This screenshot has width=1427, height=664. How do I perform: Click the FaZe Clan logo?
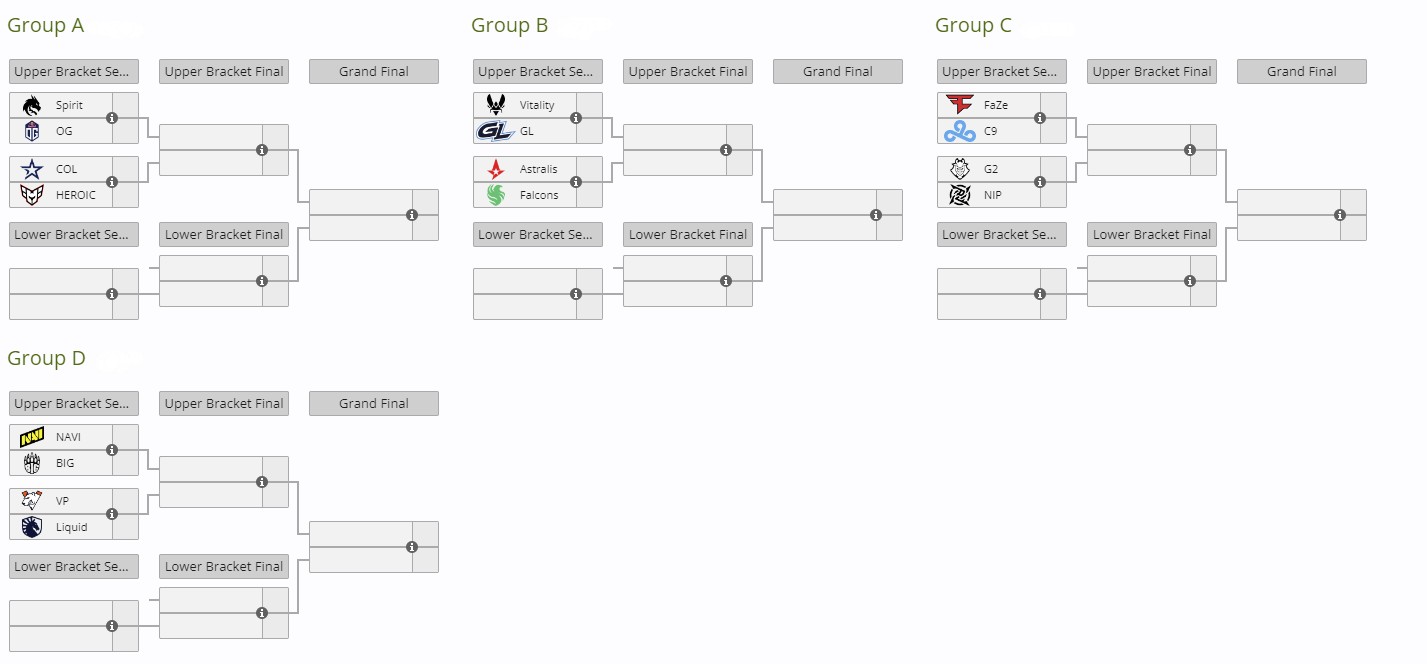(960, 105)
